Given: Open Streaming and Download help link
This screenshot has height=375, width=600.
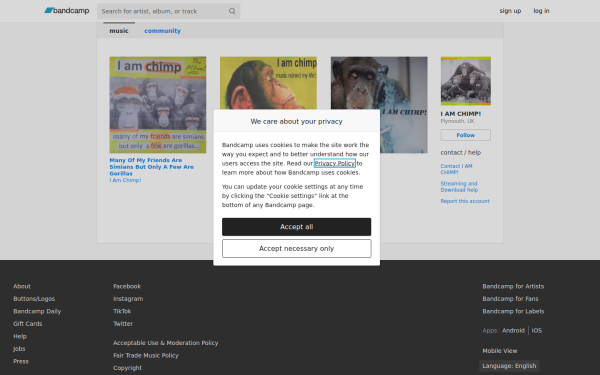Looking at the screenshot, I should click(459, 187).
